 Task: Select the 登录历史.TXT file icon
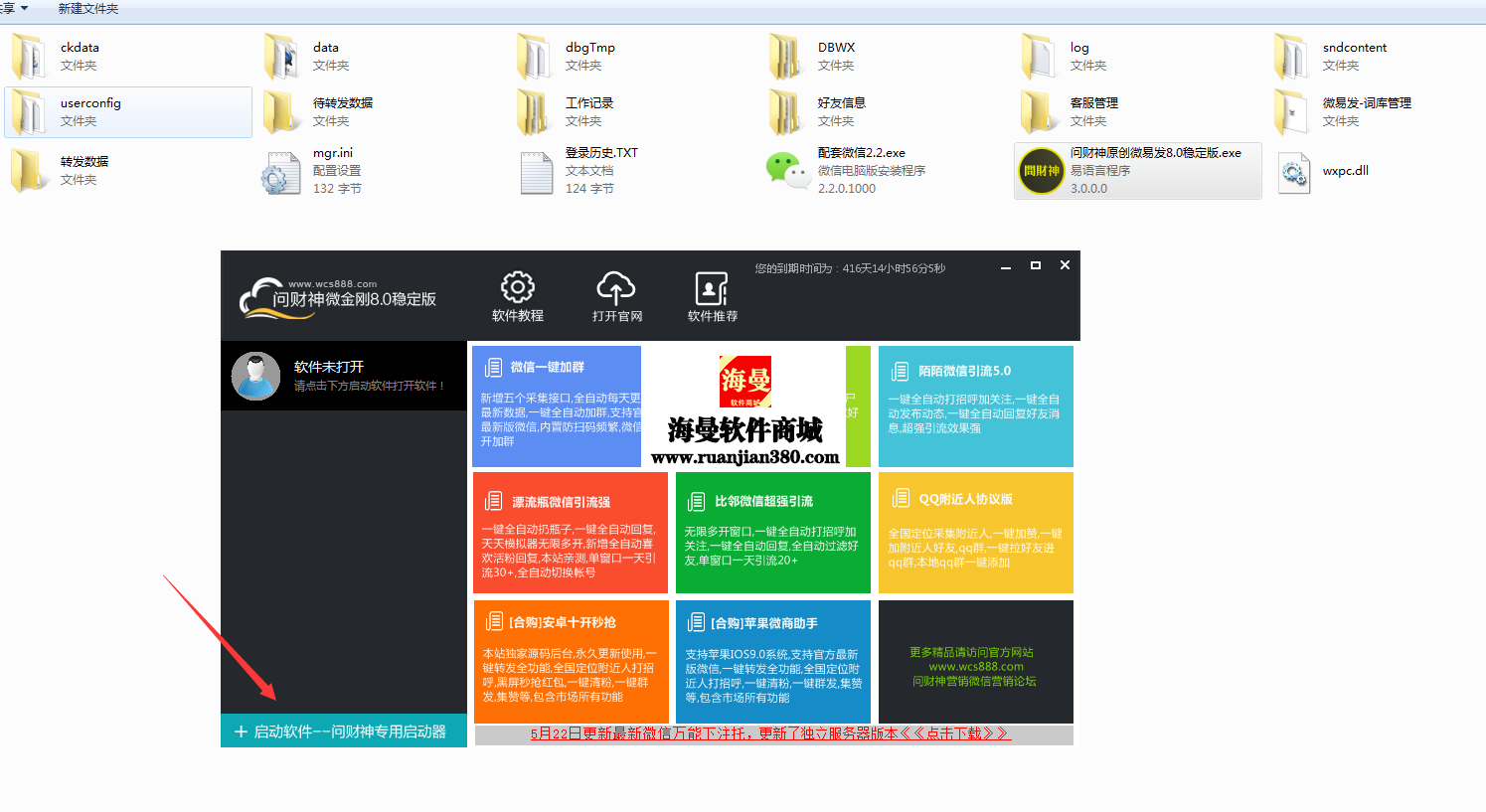coord(537,173)
